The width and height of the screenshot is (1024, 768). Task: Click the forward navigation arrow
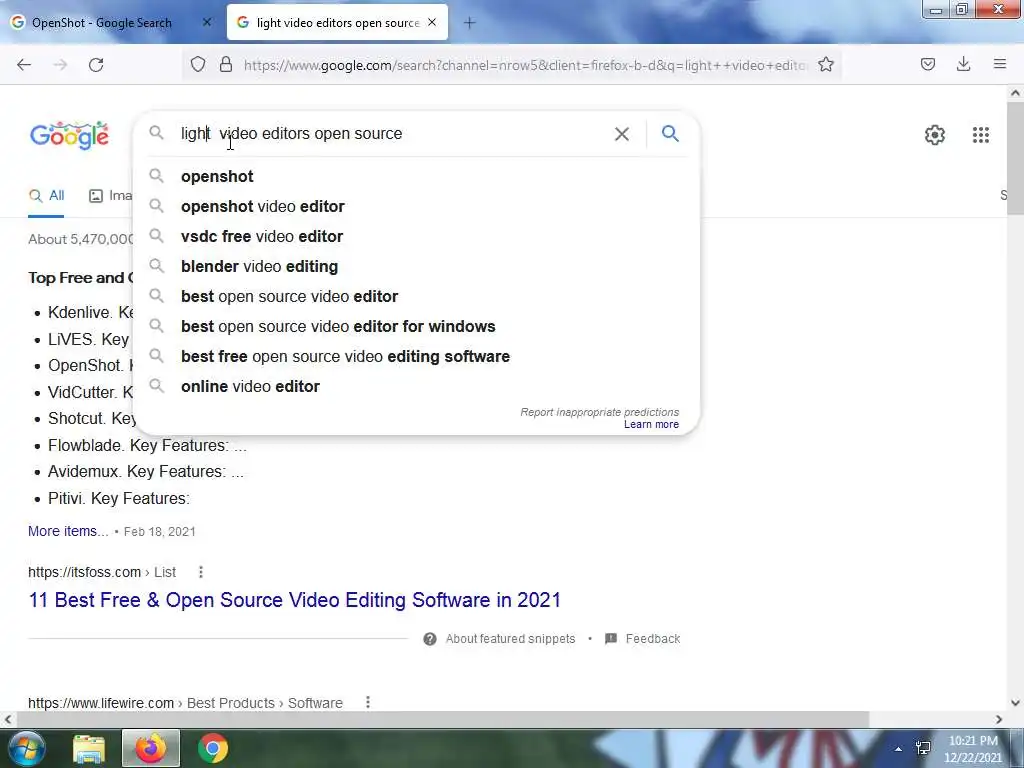click(60, 65)
